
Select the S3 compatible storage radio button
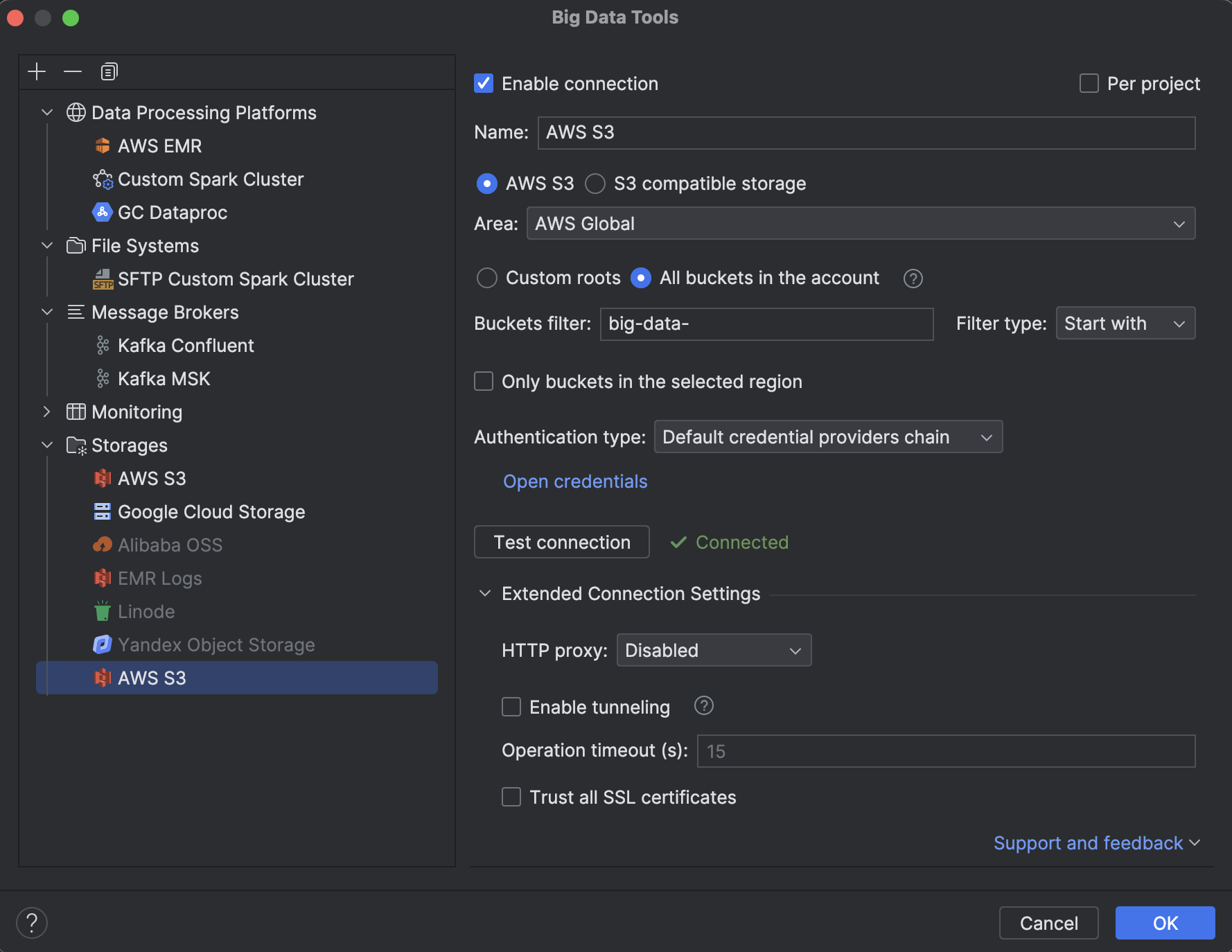click(595, 184)
